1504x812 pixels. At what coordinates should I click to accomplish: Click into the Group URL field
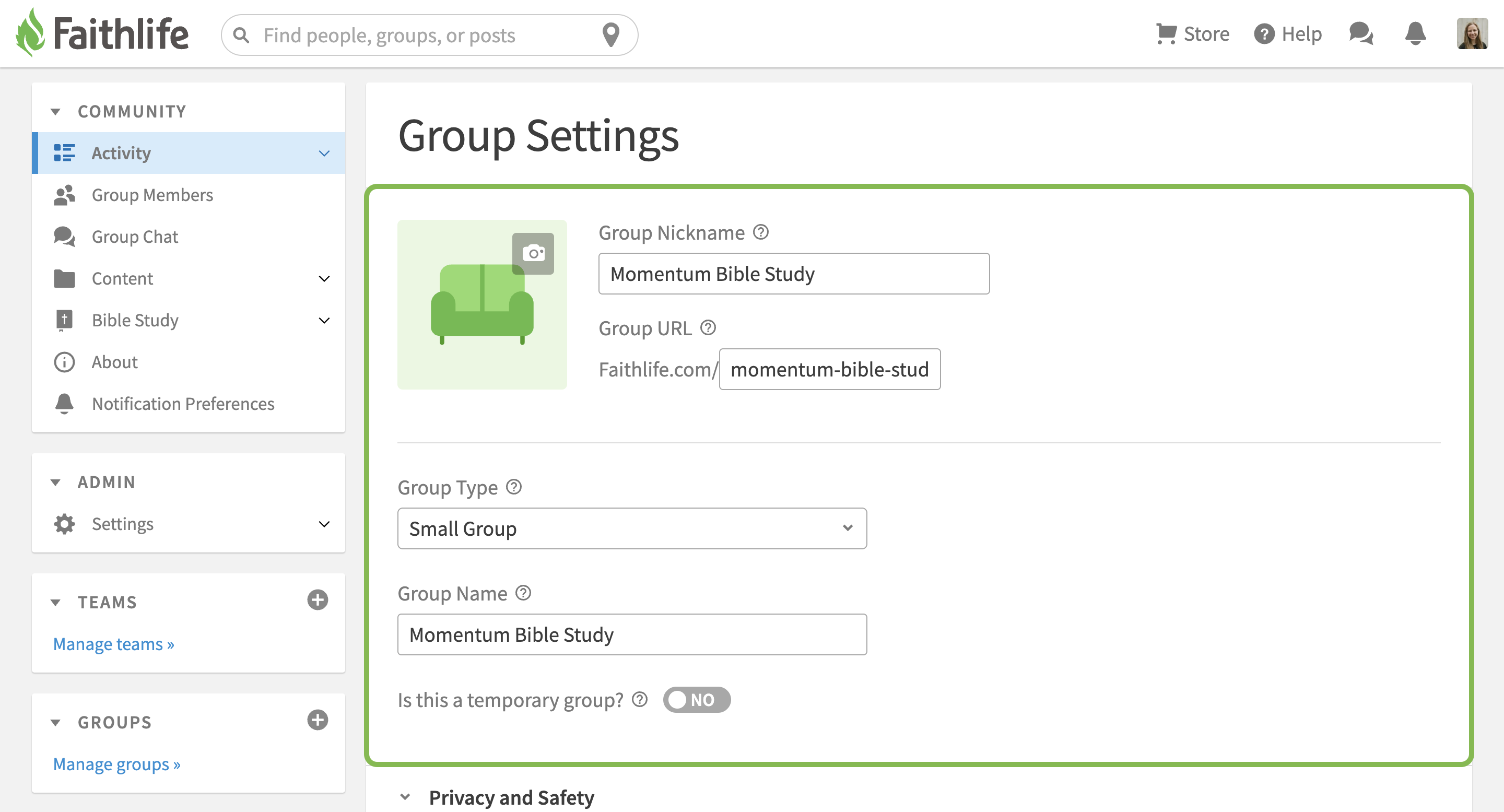coord(830,369)
